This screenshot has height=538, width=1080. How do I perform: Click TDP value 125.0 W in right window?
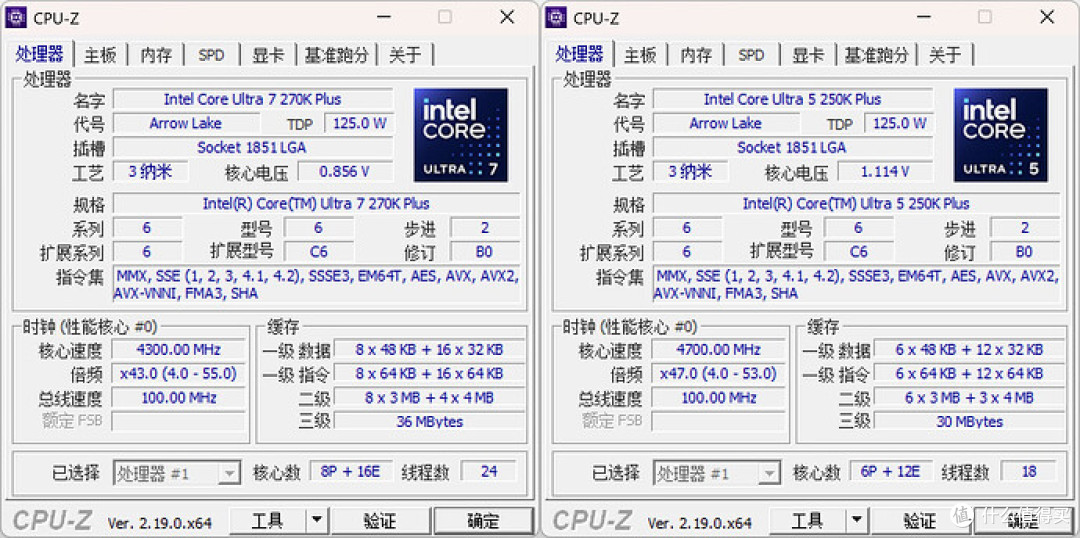coord(900,123)
